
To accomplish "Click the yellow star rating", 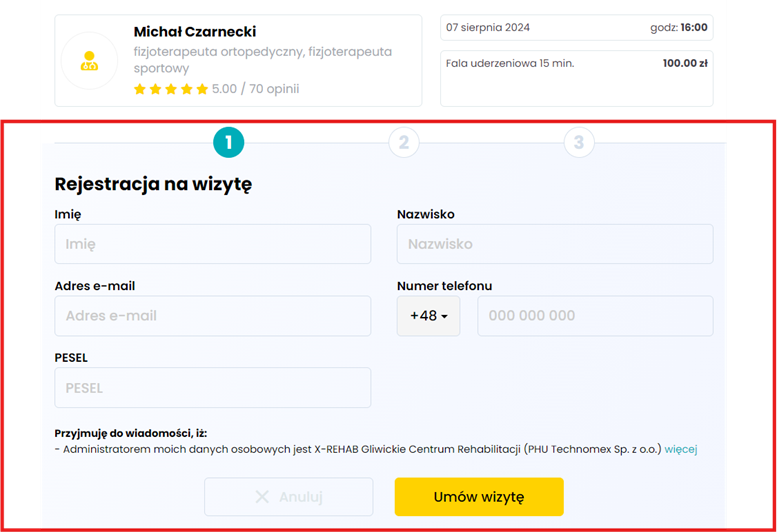I will click(x=171, y=89).
